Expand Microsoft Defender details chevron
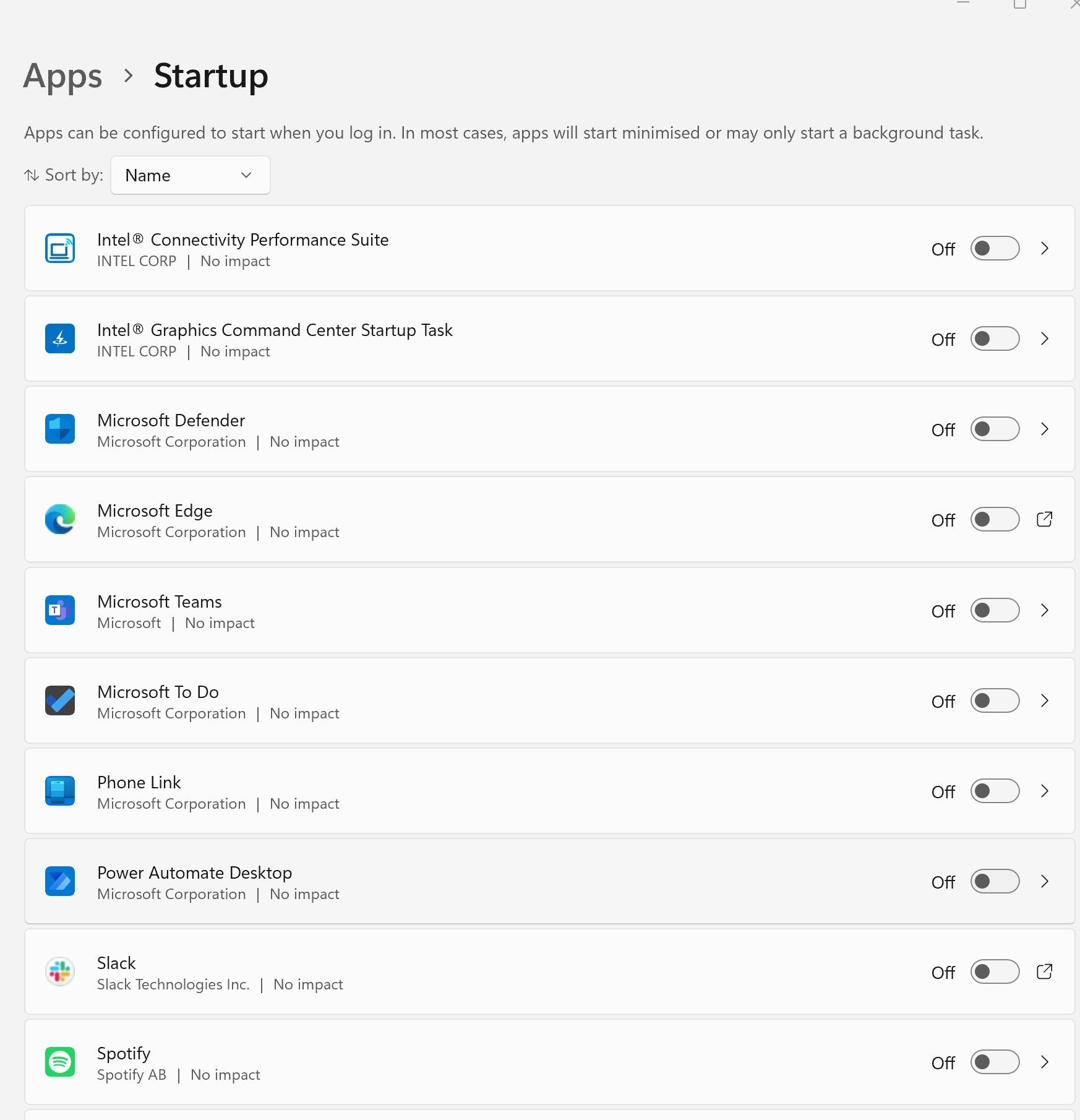The height and width of the screenshot is (1120, 1080). click(1045, 429)
